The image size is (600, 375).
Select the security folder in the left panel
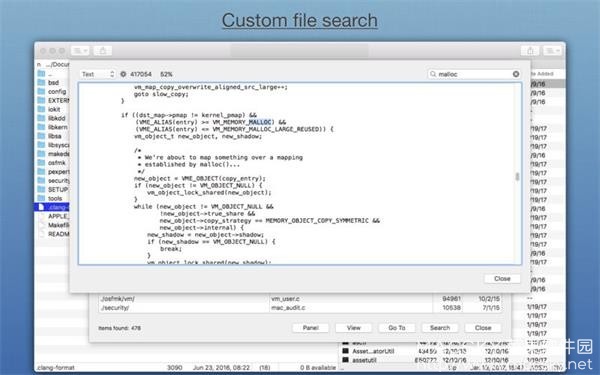[x=52, y=181]
